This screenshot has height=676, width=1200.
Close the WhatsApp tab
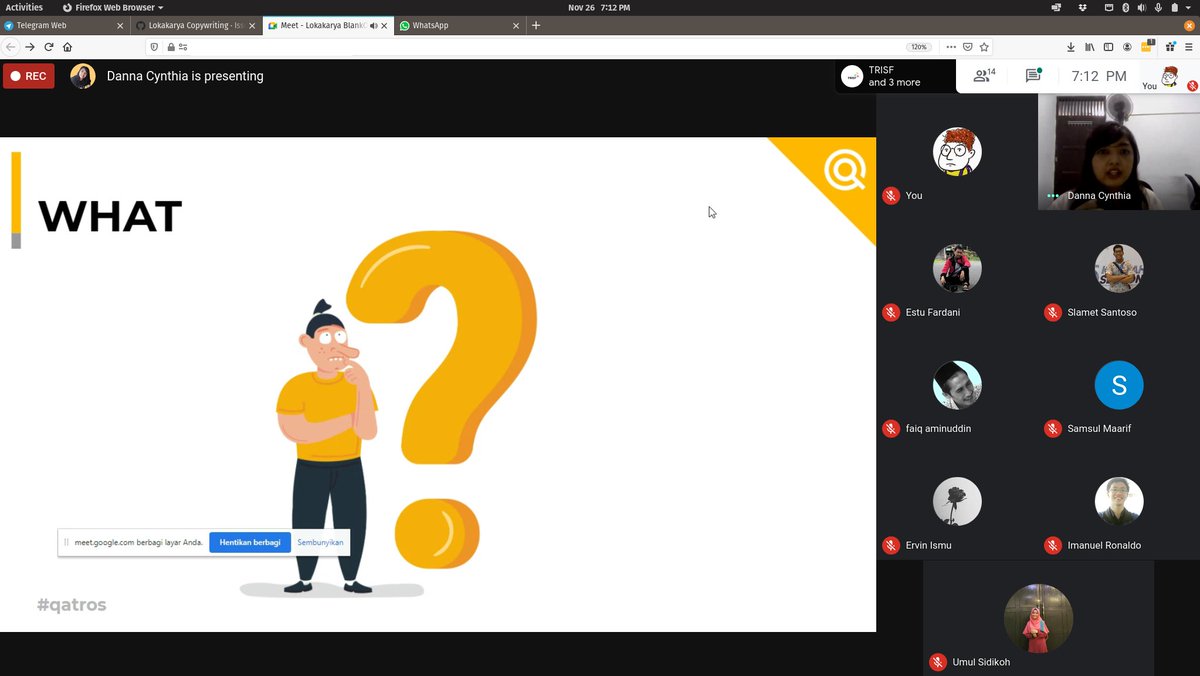click(517, 25)
